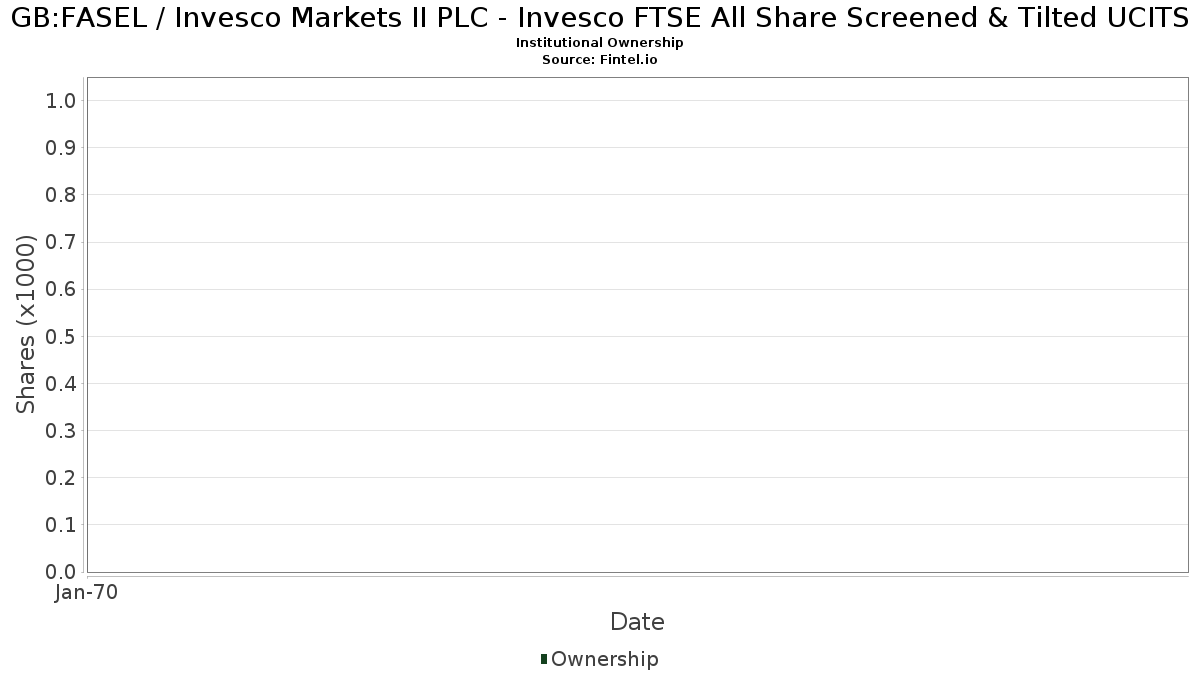
Task: Select the 0.7 y-axis tick label
Action: pyautogui.click(x=61, y=242)
